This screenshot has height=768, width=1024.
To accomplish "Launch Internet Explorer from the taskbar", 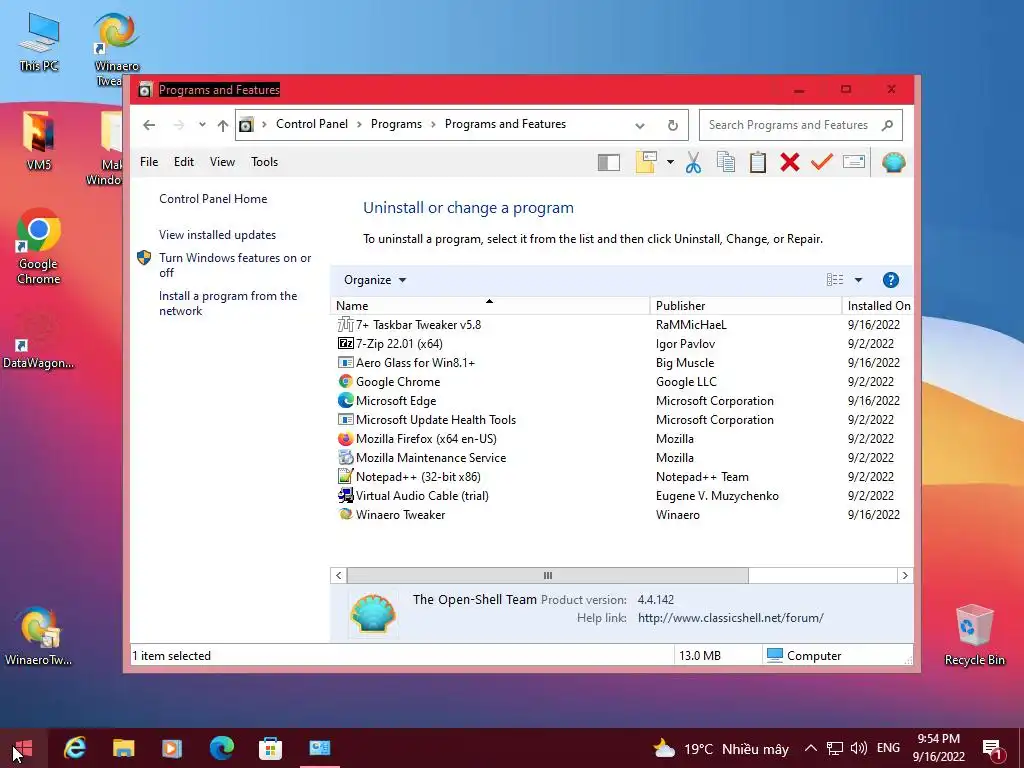I will [75, 748].
